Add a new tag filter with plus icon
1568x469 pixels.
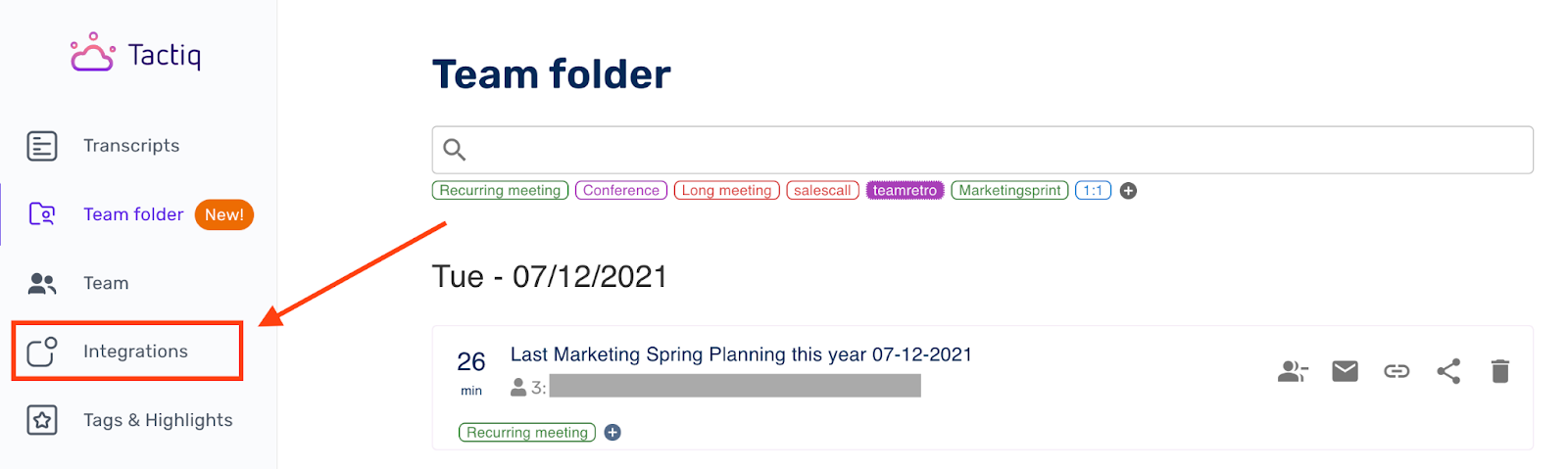tap(1129, 191)
